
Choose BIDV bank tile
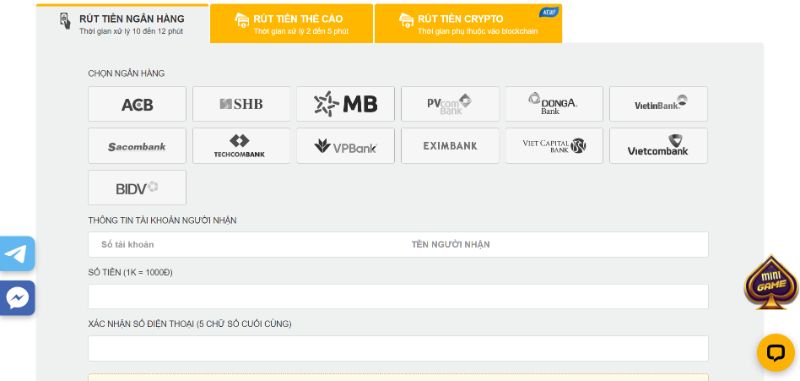[x=137, y=188]
